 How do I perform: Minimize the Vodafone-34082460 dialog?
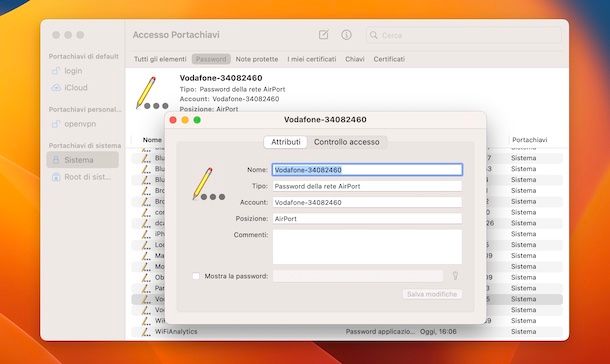tap(185, 120)
